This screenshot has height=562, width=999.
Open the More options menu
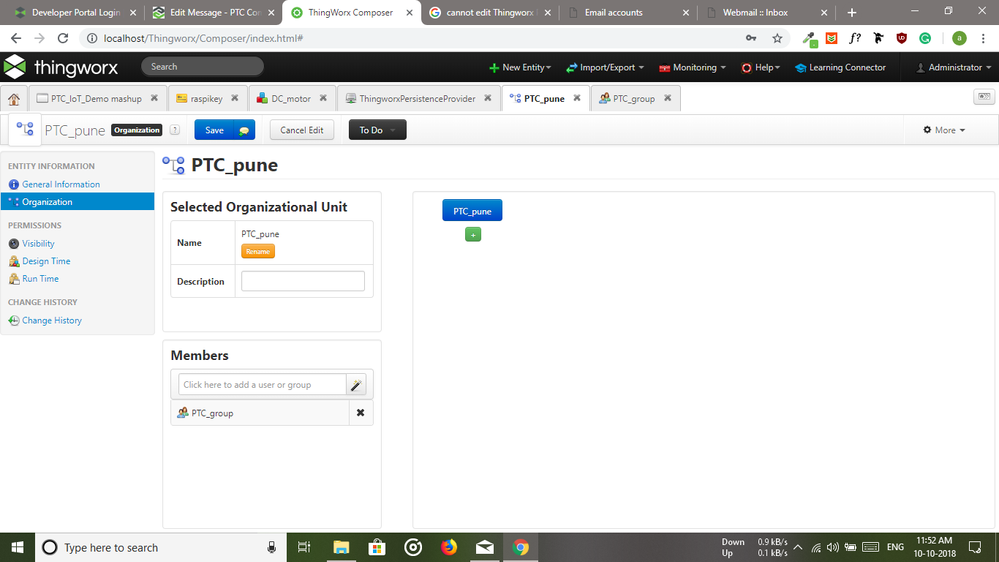pos(944,130)
